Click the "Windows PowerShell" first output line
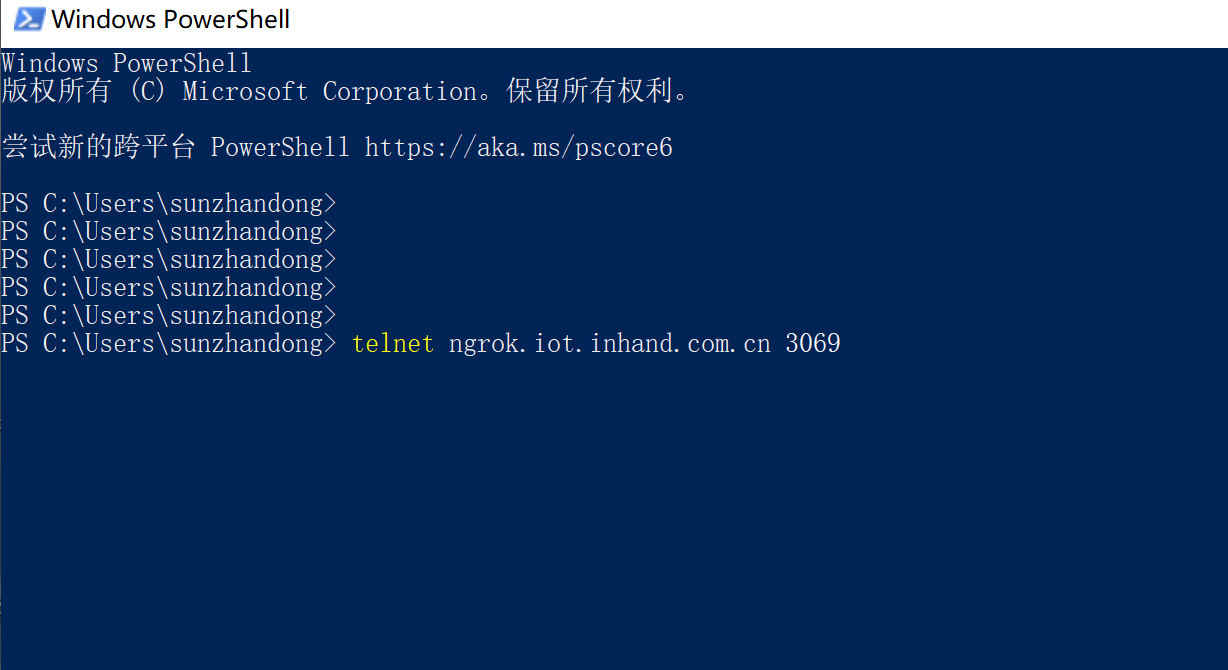 pyautogui.click(x=126, y=63)
